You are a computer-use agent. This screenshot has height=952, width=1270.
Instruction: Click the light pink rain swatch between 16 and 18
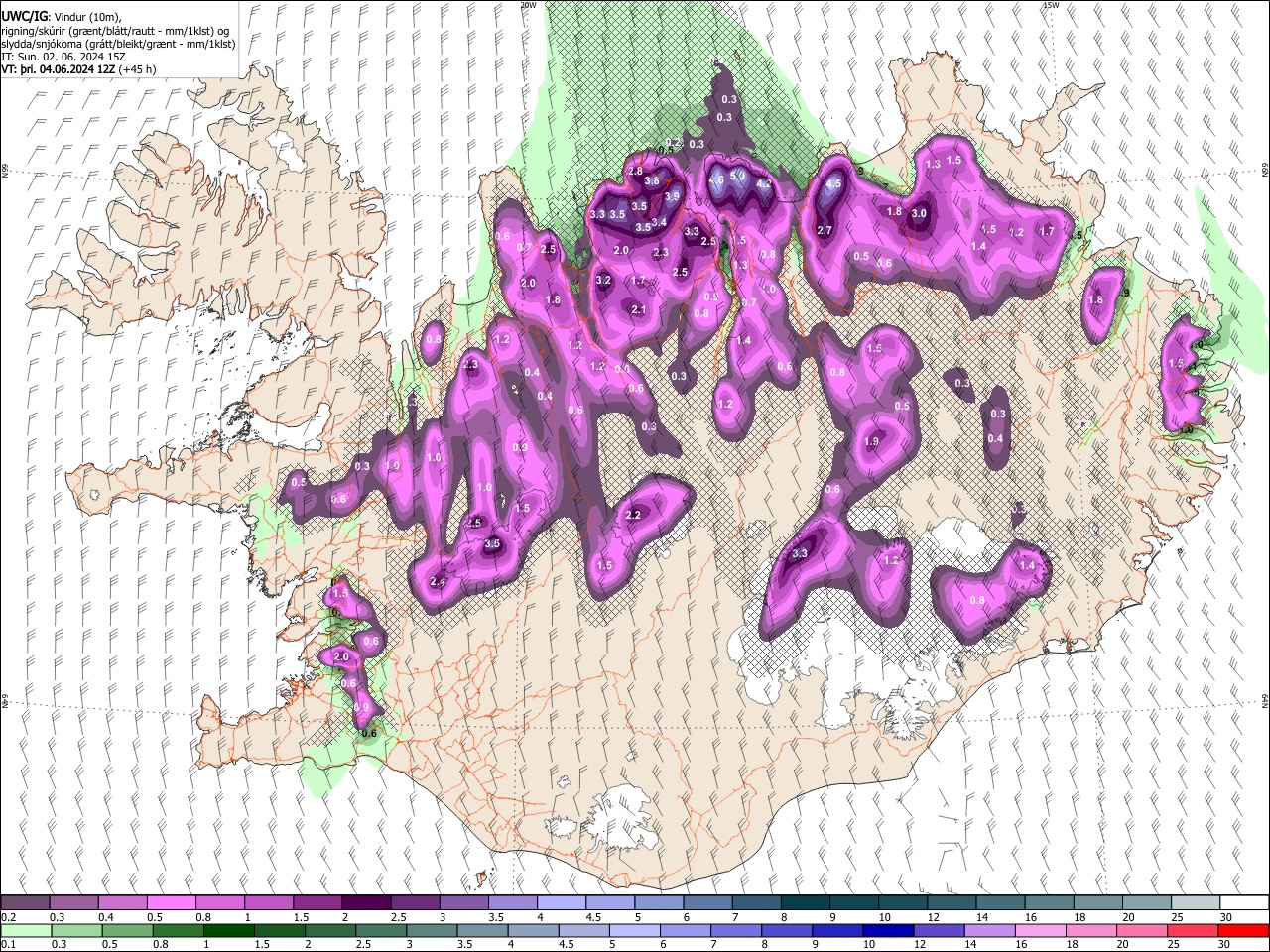pyautogui.click(x=1040, y=931)
